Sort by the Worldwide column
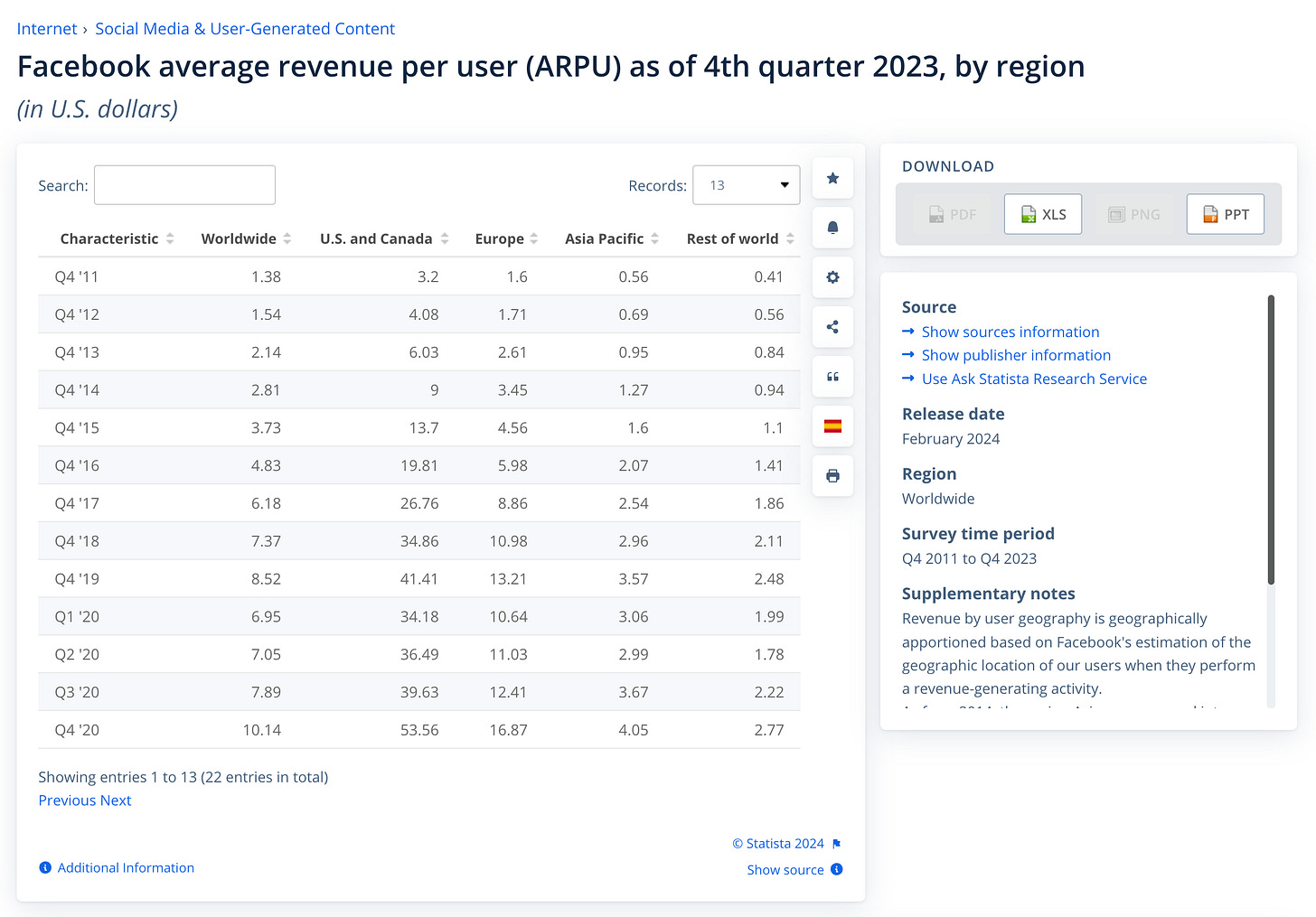Screen dimensions: 1316x917 pyautogui.click(x=246, y=239)
